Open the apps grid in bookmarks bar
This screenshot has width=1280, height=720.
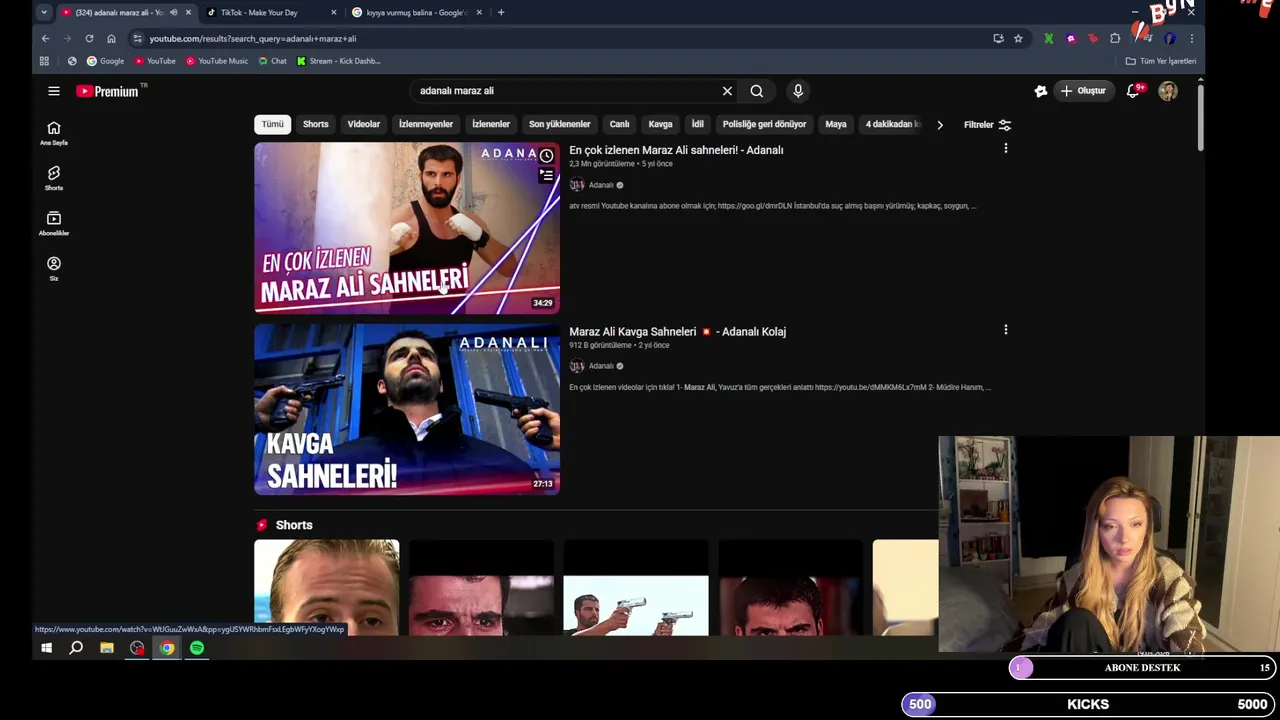click(x=44, y=61)
